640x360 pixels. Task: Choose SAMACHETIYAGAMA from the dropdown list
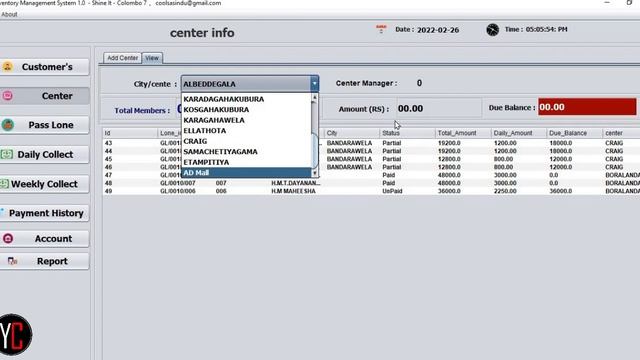(x=247, y=152)
